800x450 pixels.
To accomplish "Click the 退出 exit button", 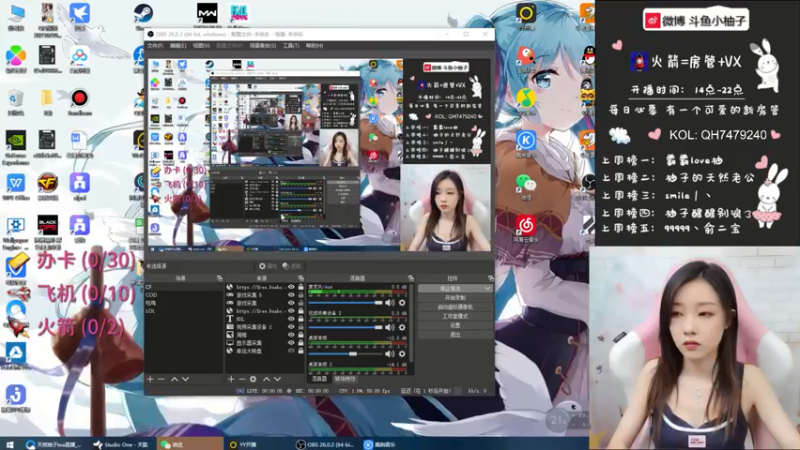I will [455, 334].
